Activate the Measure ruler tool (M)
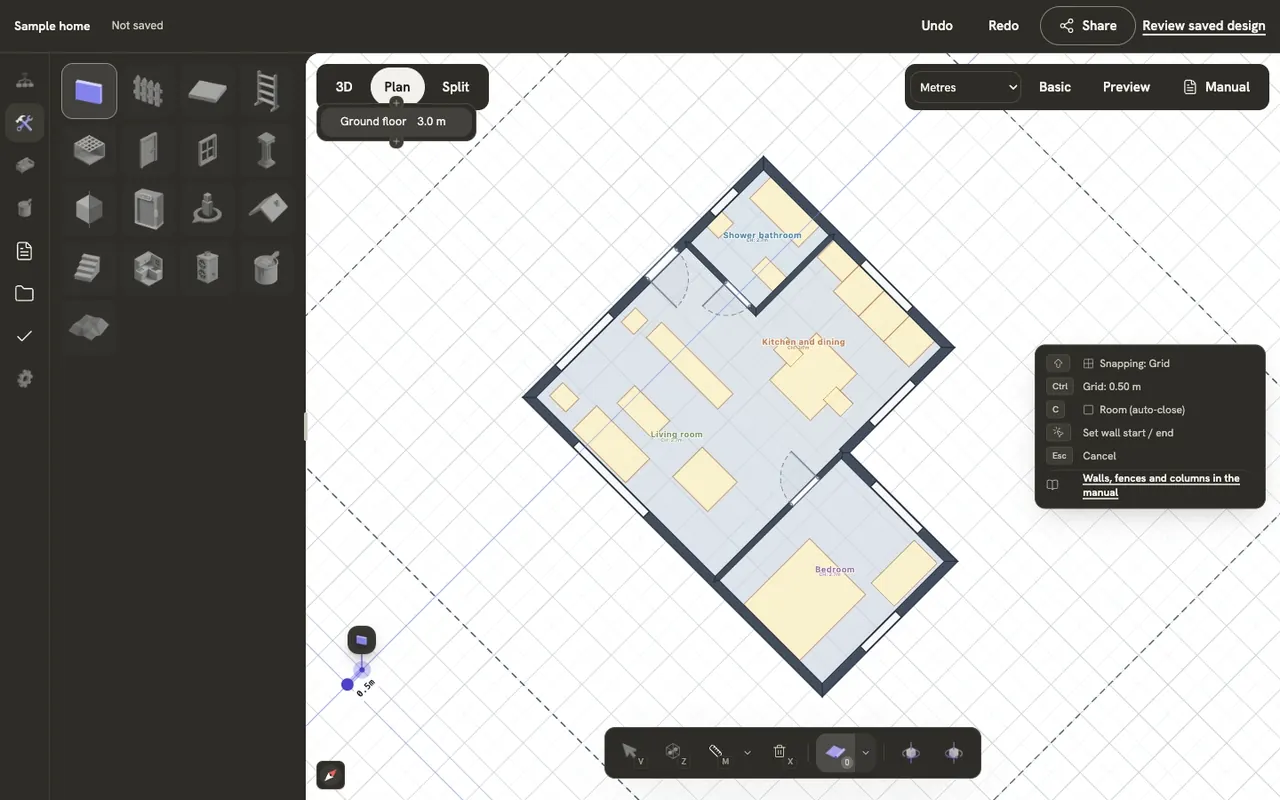The image size is (1280, 800). [x=716, y=753]
